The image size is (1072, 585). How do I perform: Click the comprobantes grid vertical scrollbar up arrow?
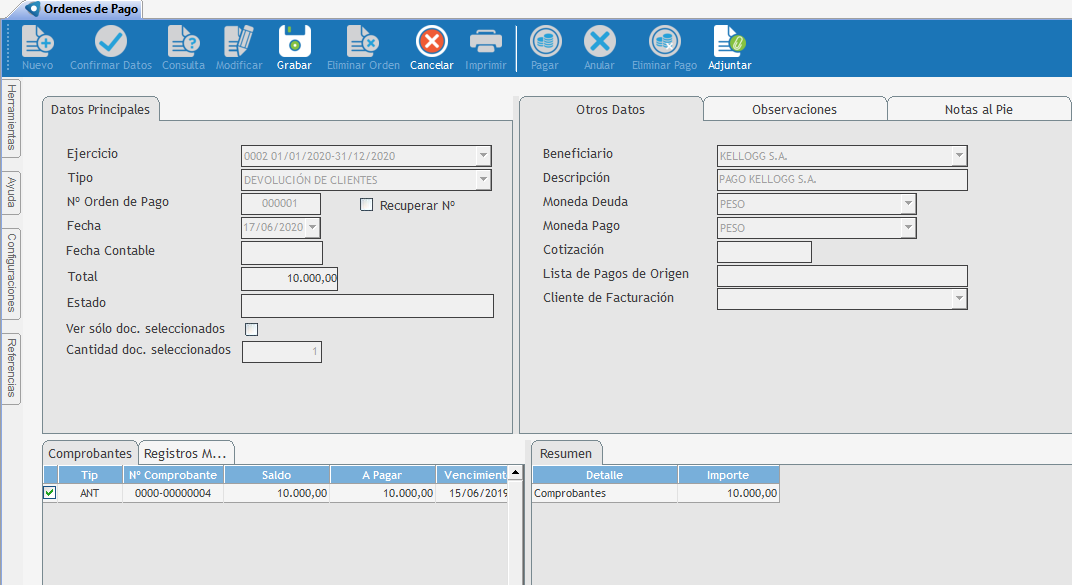point(515,472)
